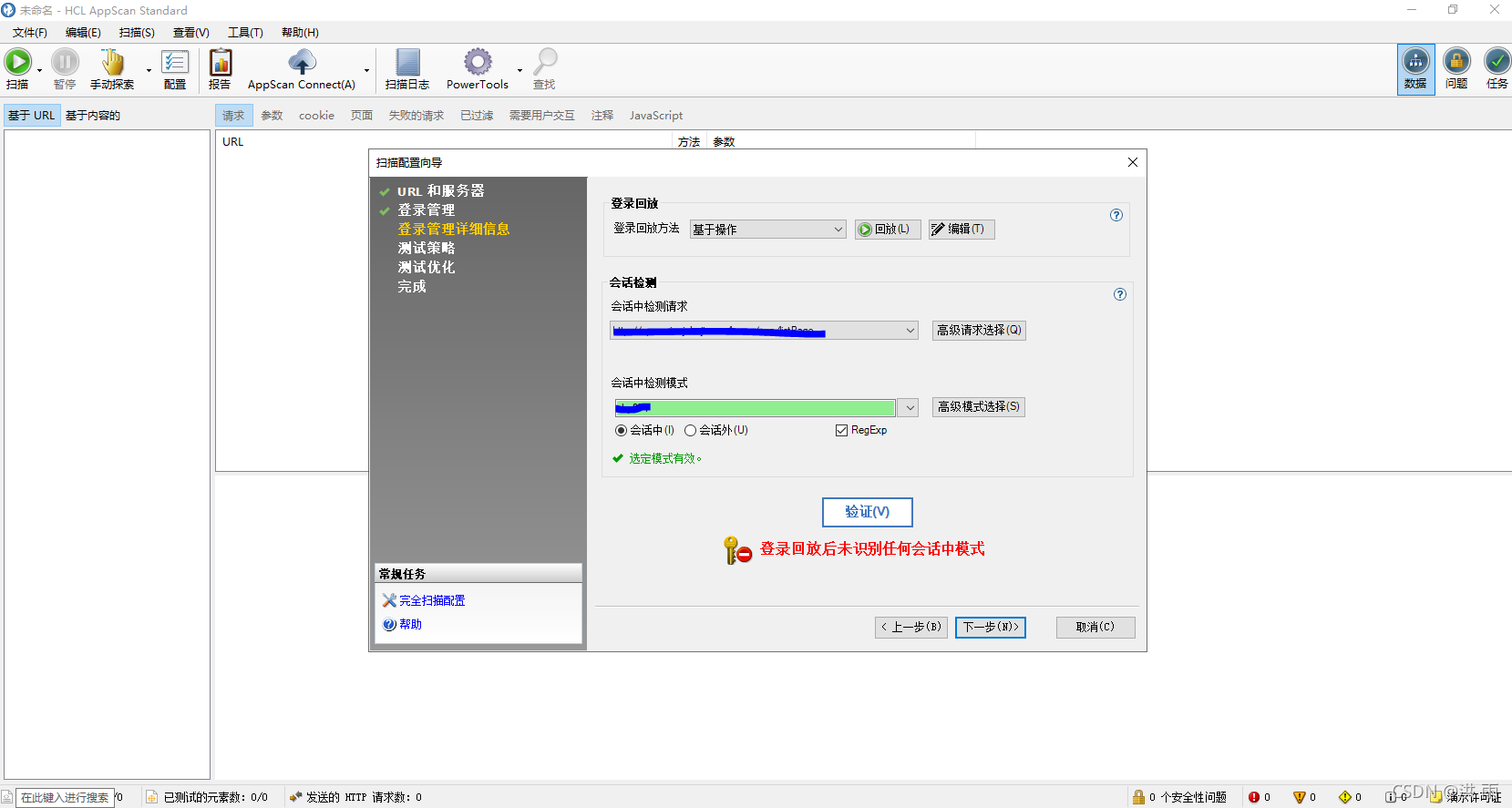Open the Scan button dropdown arrow
The image size is (1512, 808).
40,70
